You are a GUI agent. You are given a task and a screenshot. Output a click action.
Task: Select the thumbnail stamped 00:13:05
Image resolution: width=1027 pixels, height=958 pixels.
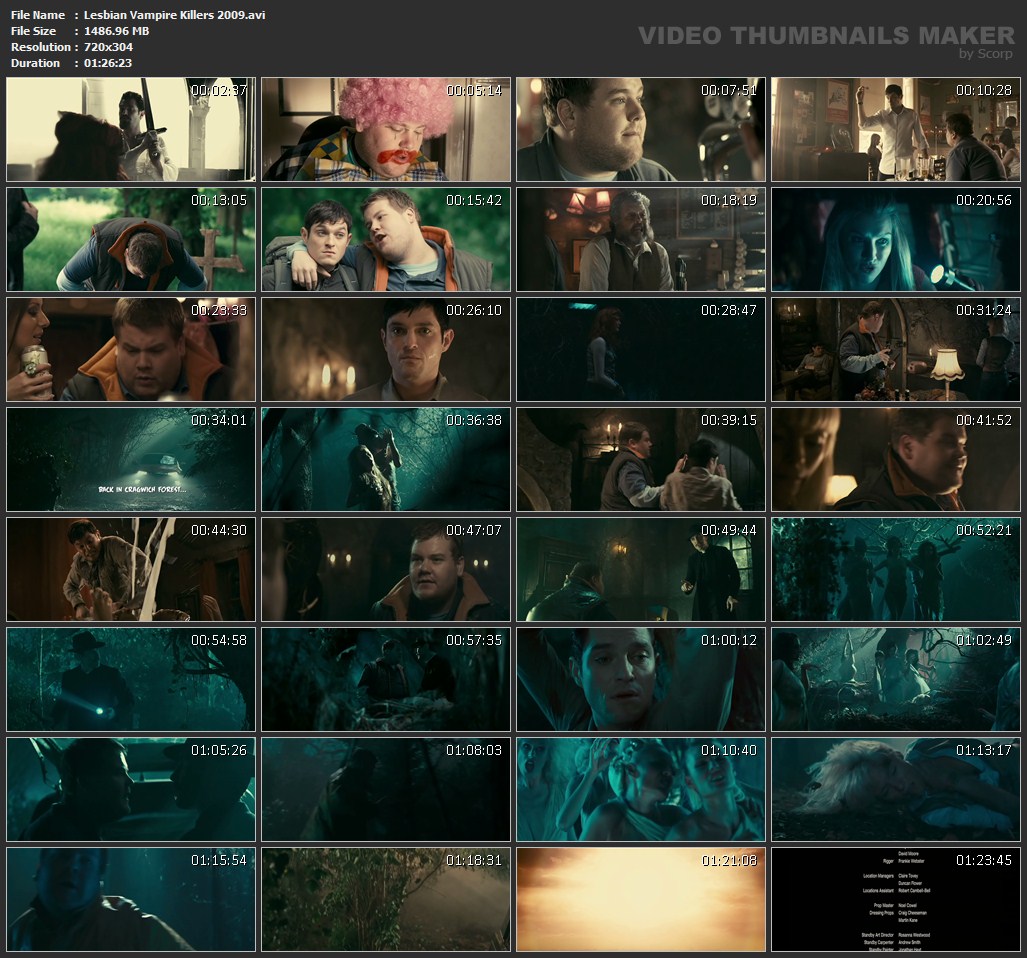[x=131, y=239]
